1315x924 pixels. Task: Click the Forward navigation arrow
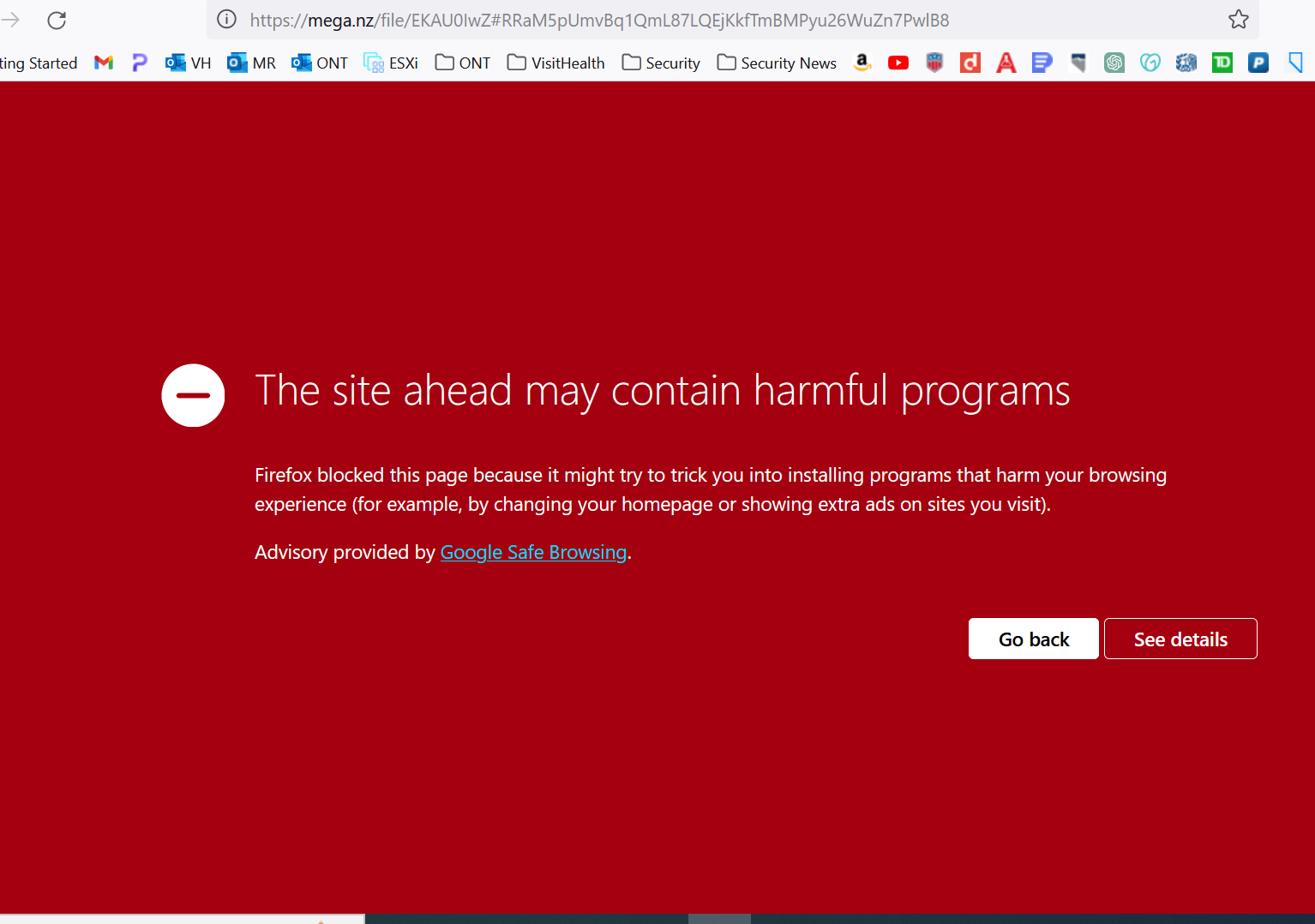[10, 20]
